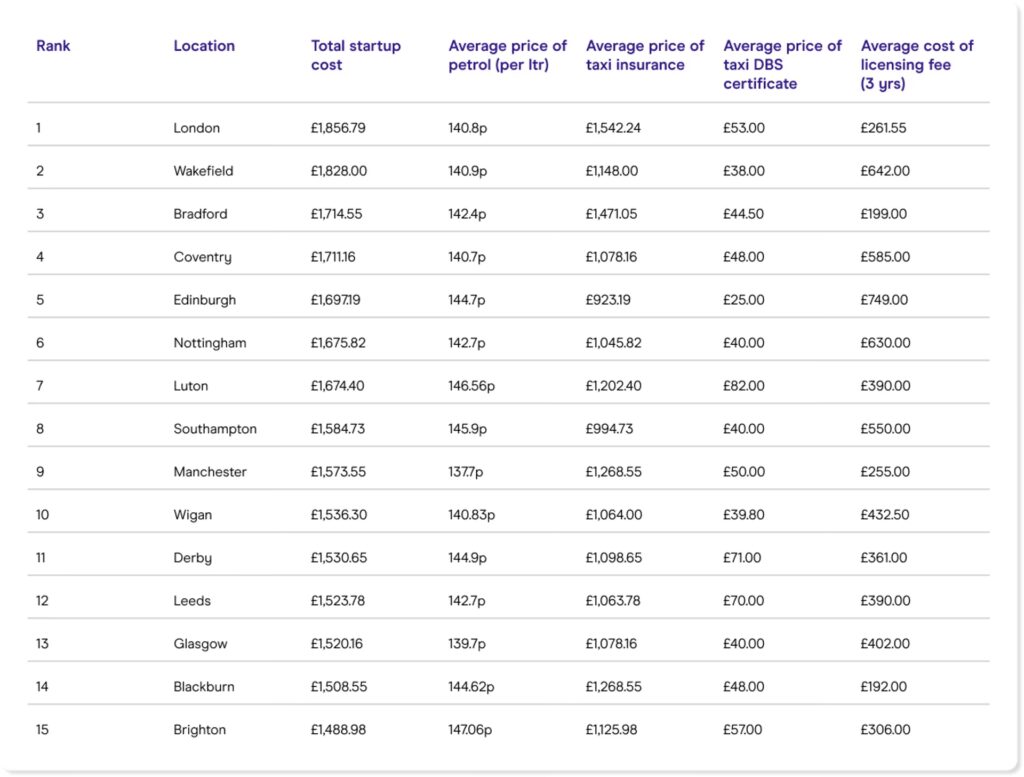
Task: Select the Total startup cost header
Action: 356,55
